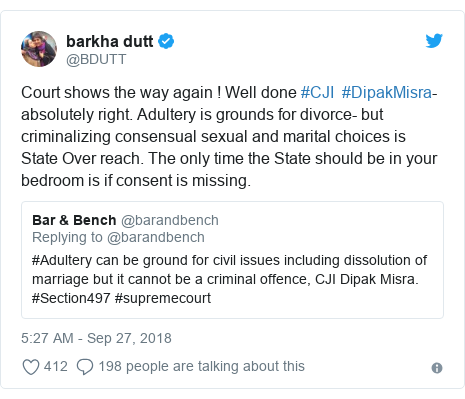Open the #CJI hashtag link
Viewport: 465px width, 399px height.
317,92
